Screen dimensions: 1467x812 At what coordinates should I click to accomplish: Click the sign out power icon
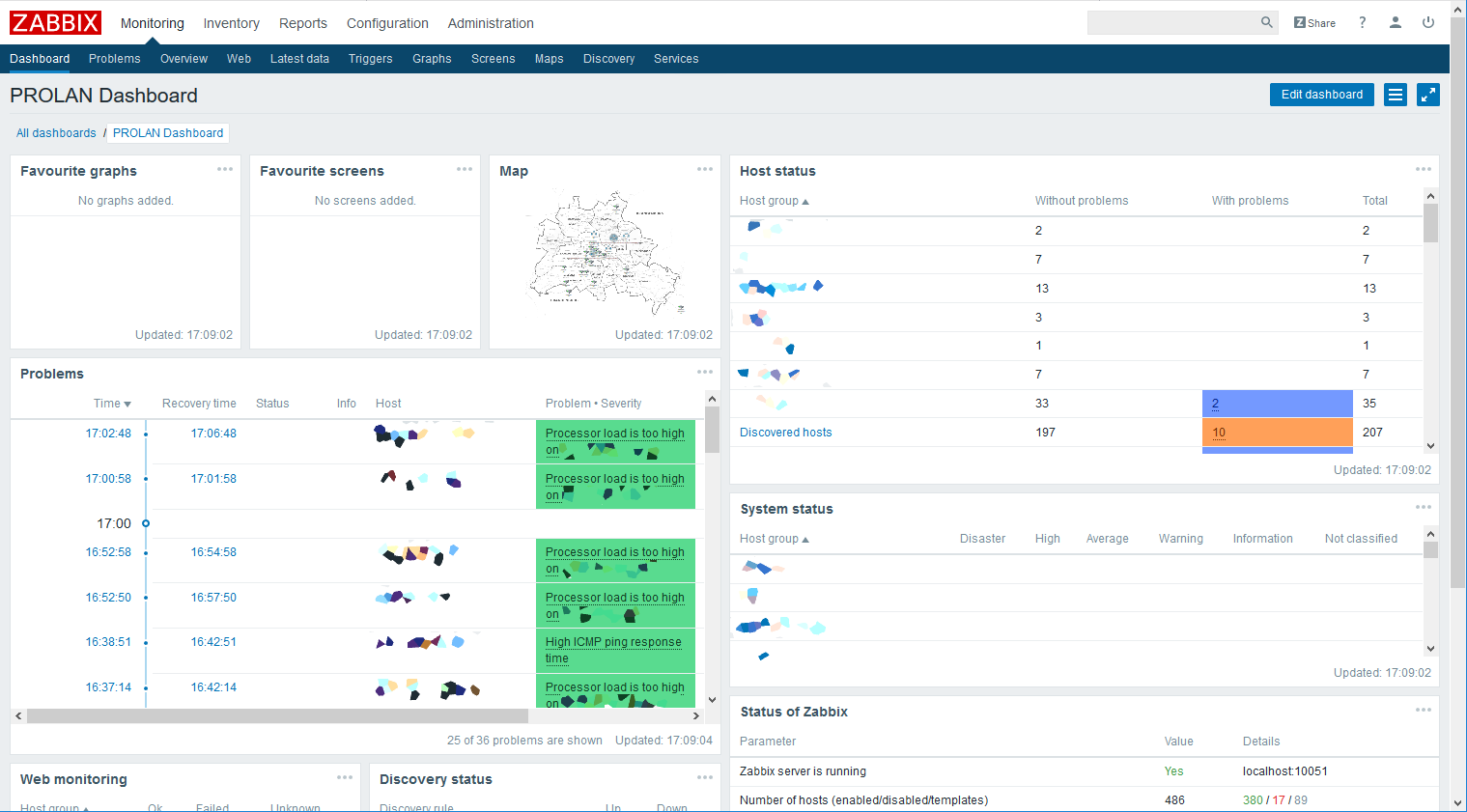click(1427, 22)
